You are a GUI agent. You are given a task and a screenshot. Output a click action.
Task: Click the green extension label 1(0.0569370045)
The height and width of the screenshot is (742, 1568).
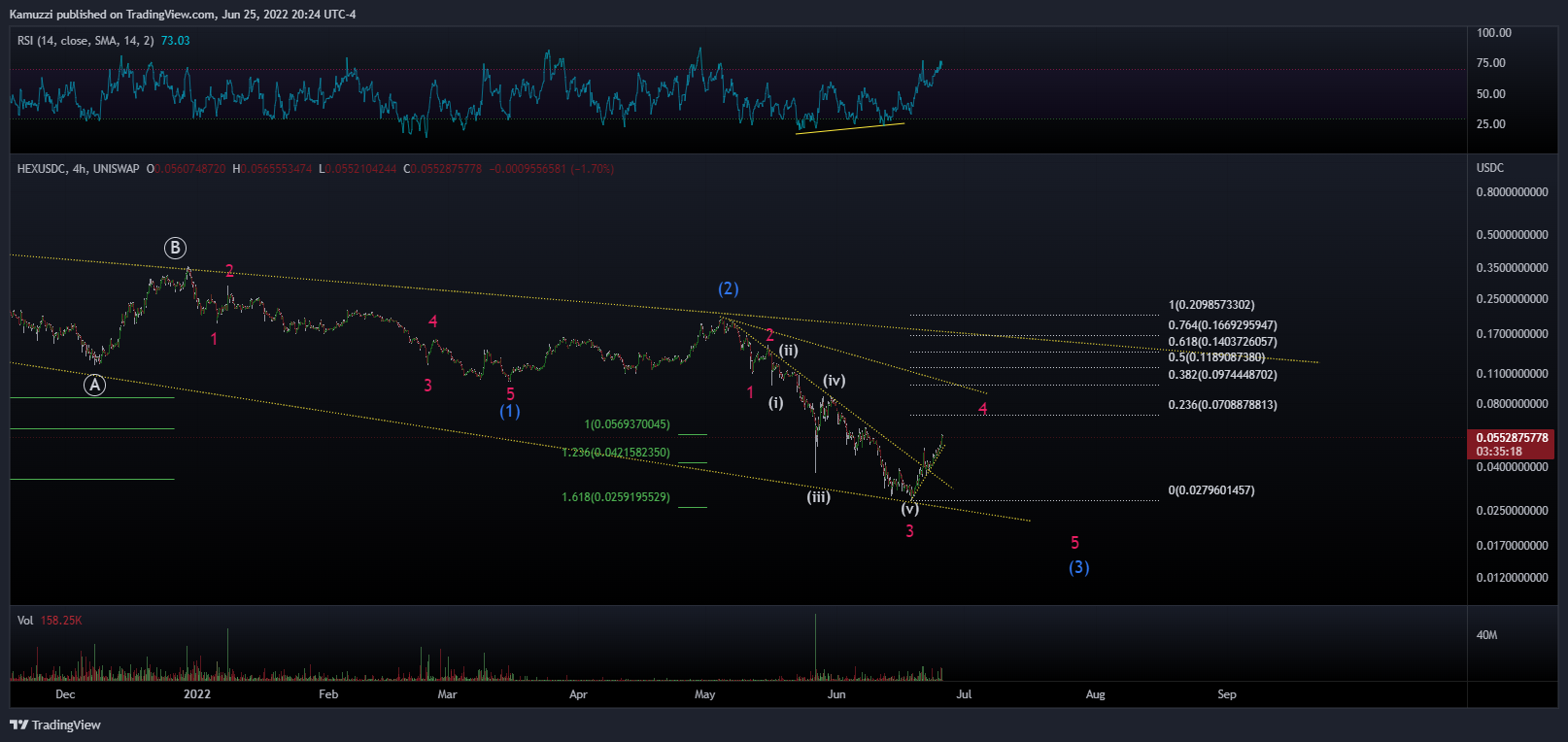coord(627,424)
